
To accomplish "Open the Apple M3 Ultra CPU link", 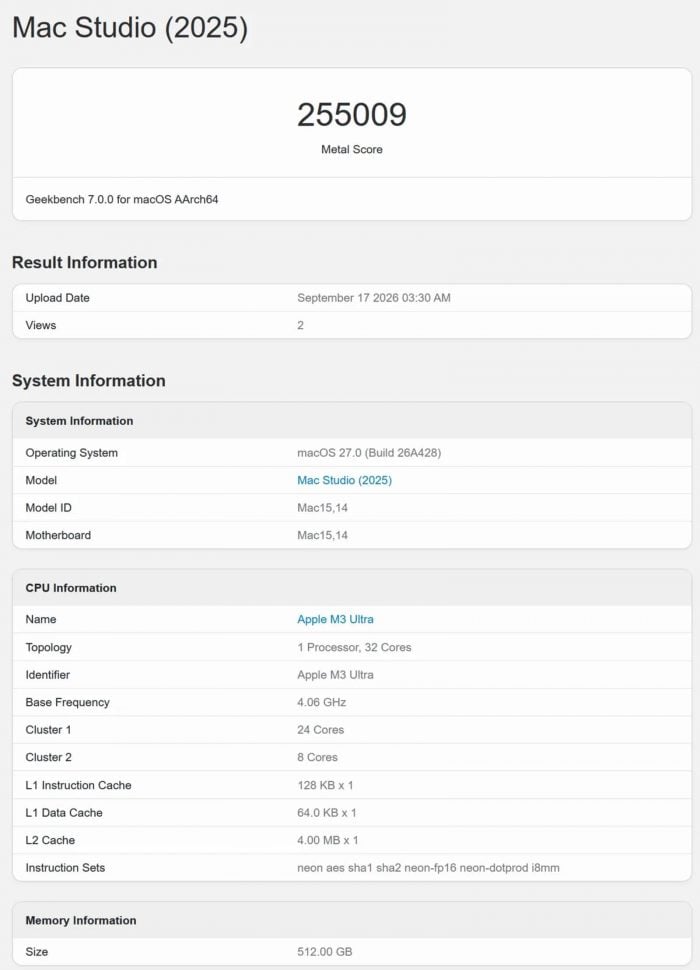I will (335, 619).
